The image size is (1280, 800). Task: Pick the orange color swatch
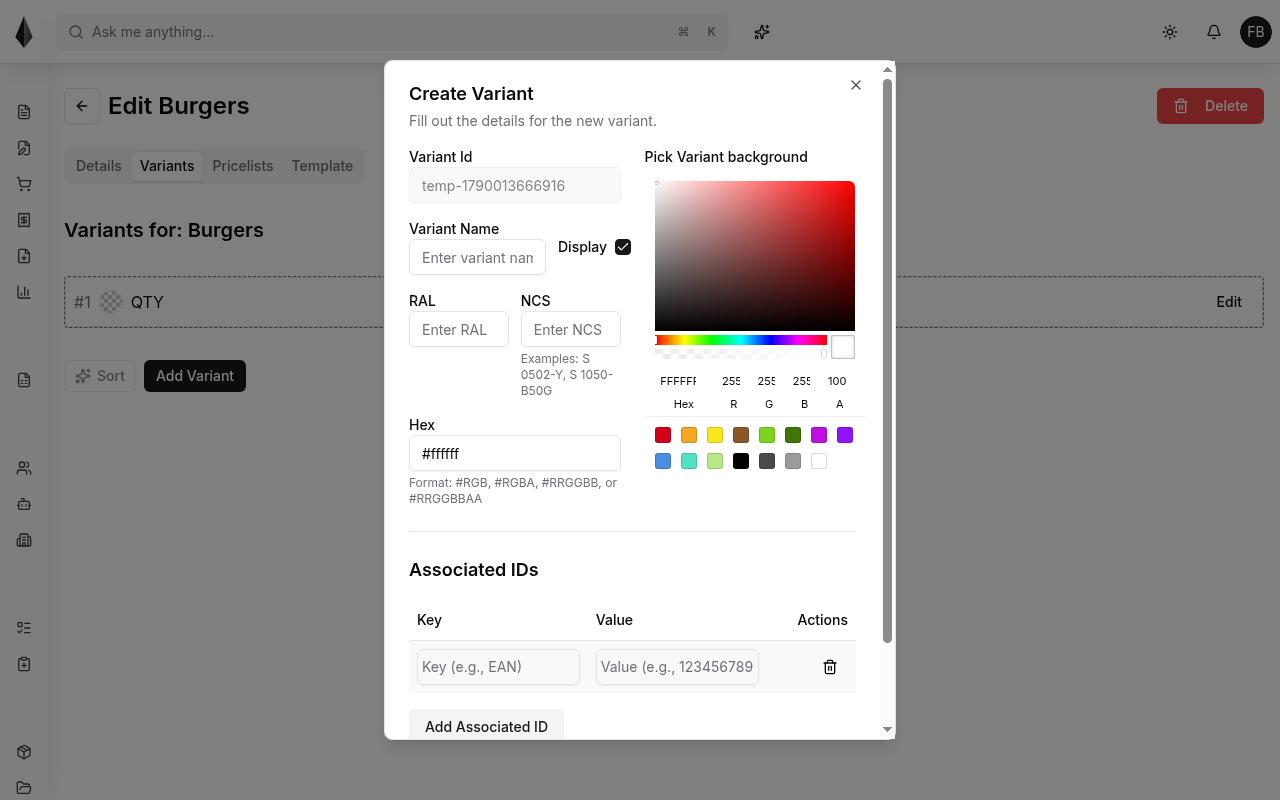click(689, 435)
